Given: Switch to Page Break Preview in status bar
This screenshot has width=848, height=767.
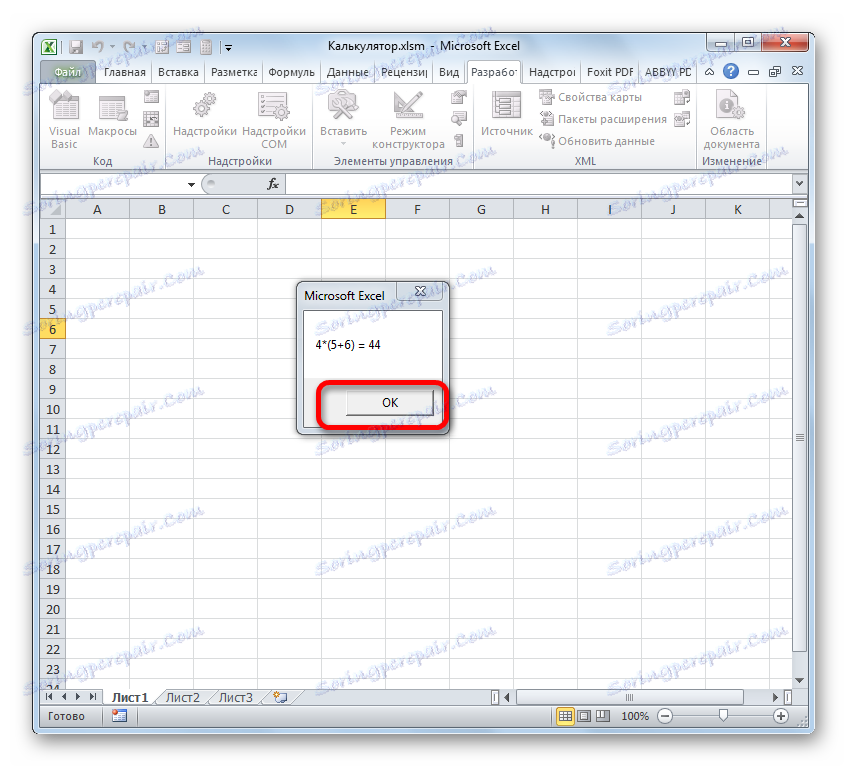Looking at the screenshot, I should click(x=602, y=716).
